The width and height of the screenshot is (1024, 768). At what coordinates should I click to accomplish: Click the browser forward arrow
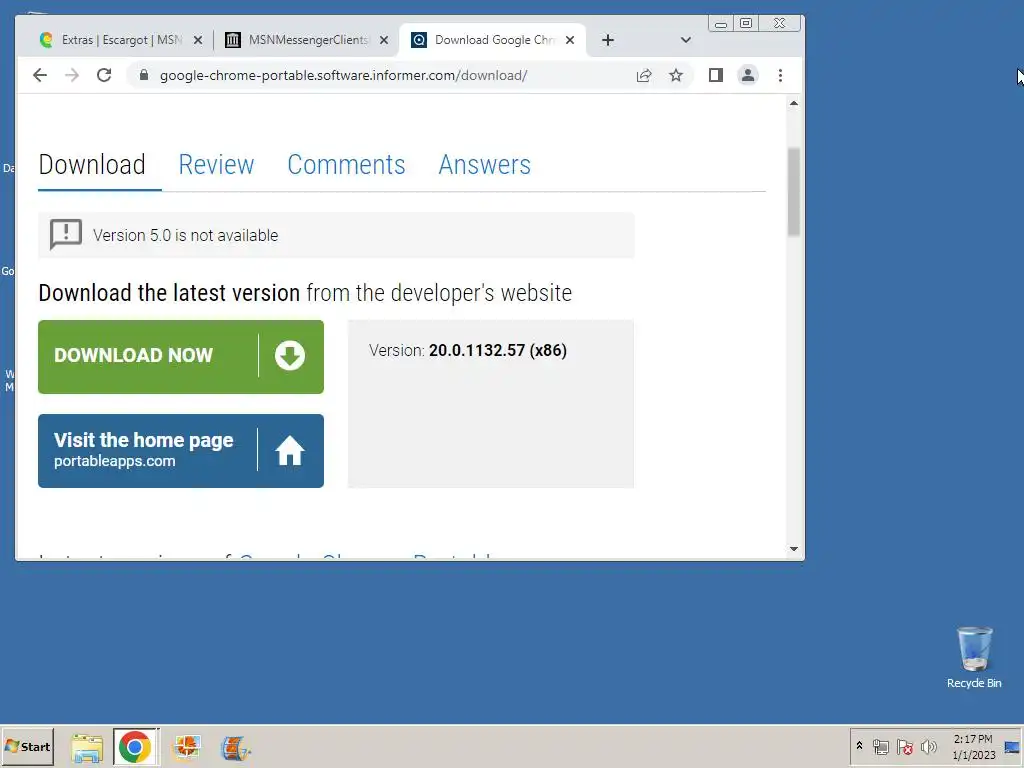pos(72,75)
